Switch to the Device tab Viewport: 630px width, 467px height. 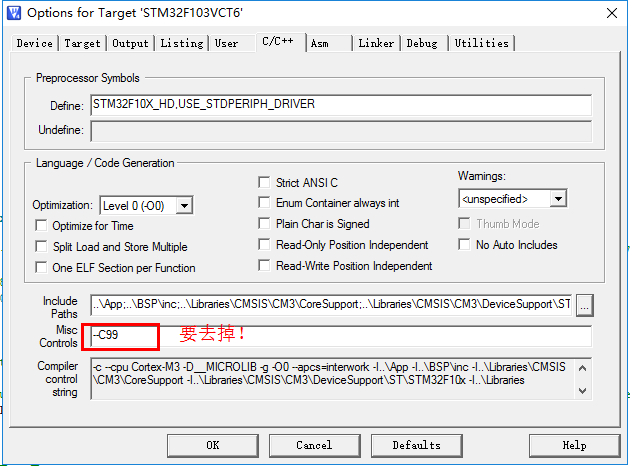[x=35, y=43]
